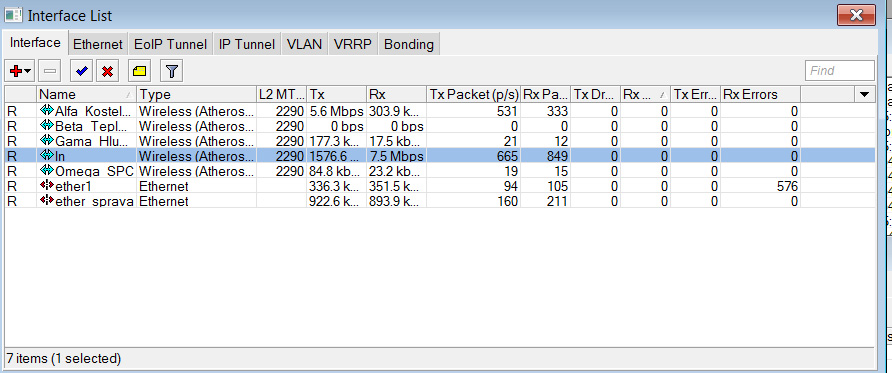Sort by the Rx column header

point(396,94)
